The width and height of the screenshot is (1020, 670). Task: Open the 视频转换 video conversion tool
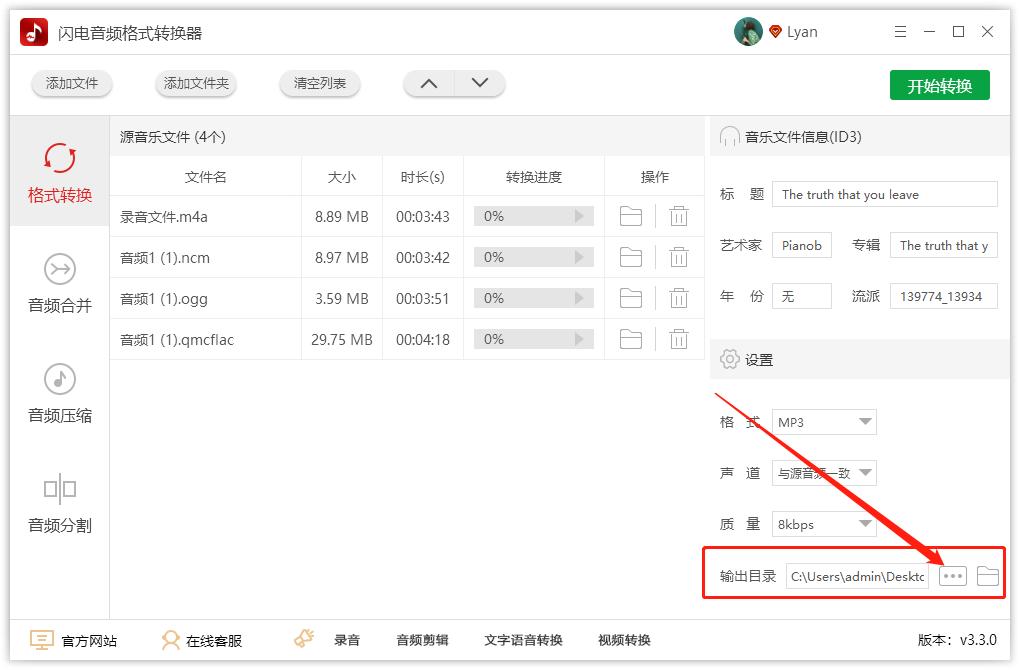(x=624, y=640)
